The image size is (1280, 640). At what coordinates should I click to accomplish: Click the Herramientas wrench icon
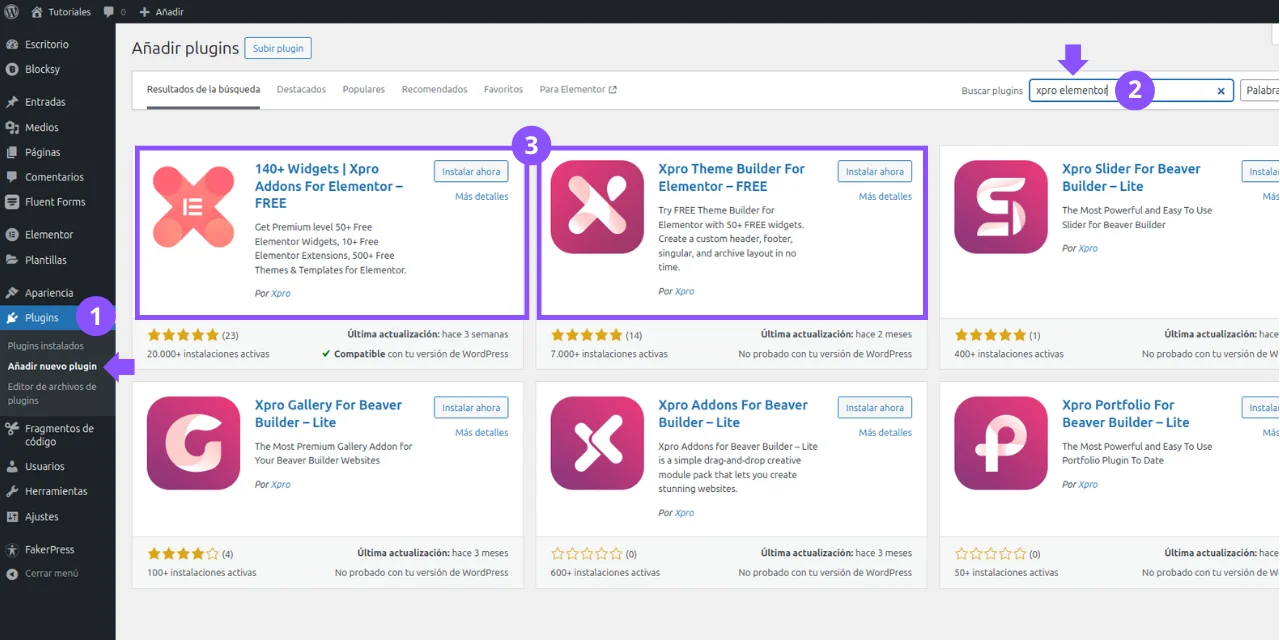click(x=12, y=492)
